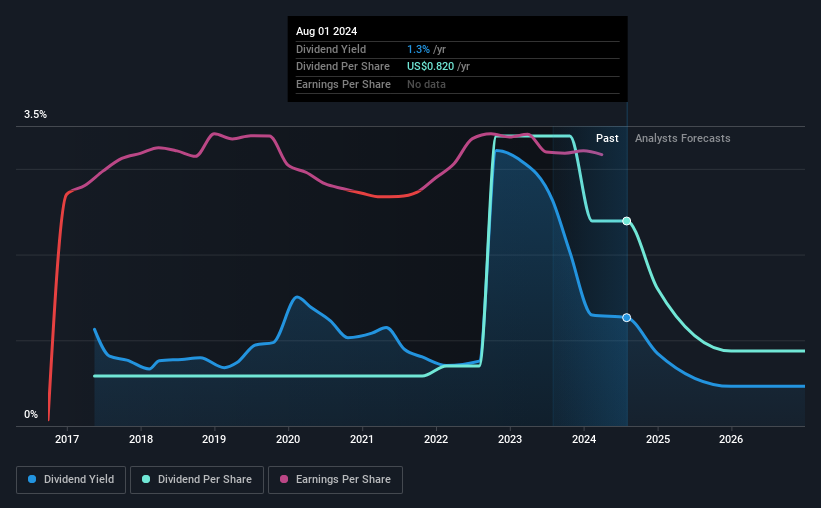Viewport: 821px width, 508px height.
Task: Click the Dividend Per Share tooltip row label
Action: point(342,67)
